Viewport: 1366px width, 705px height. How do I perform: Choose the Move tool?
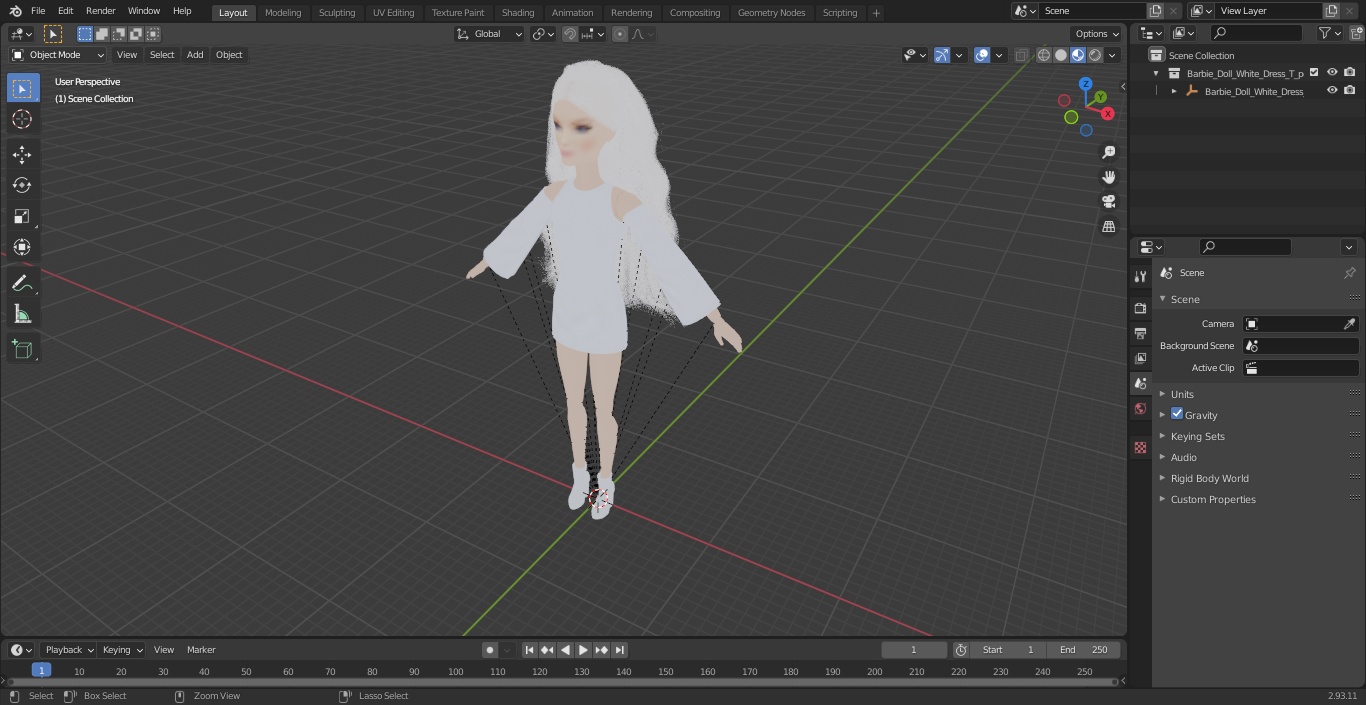tap(22, 154)
